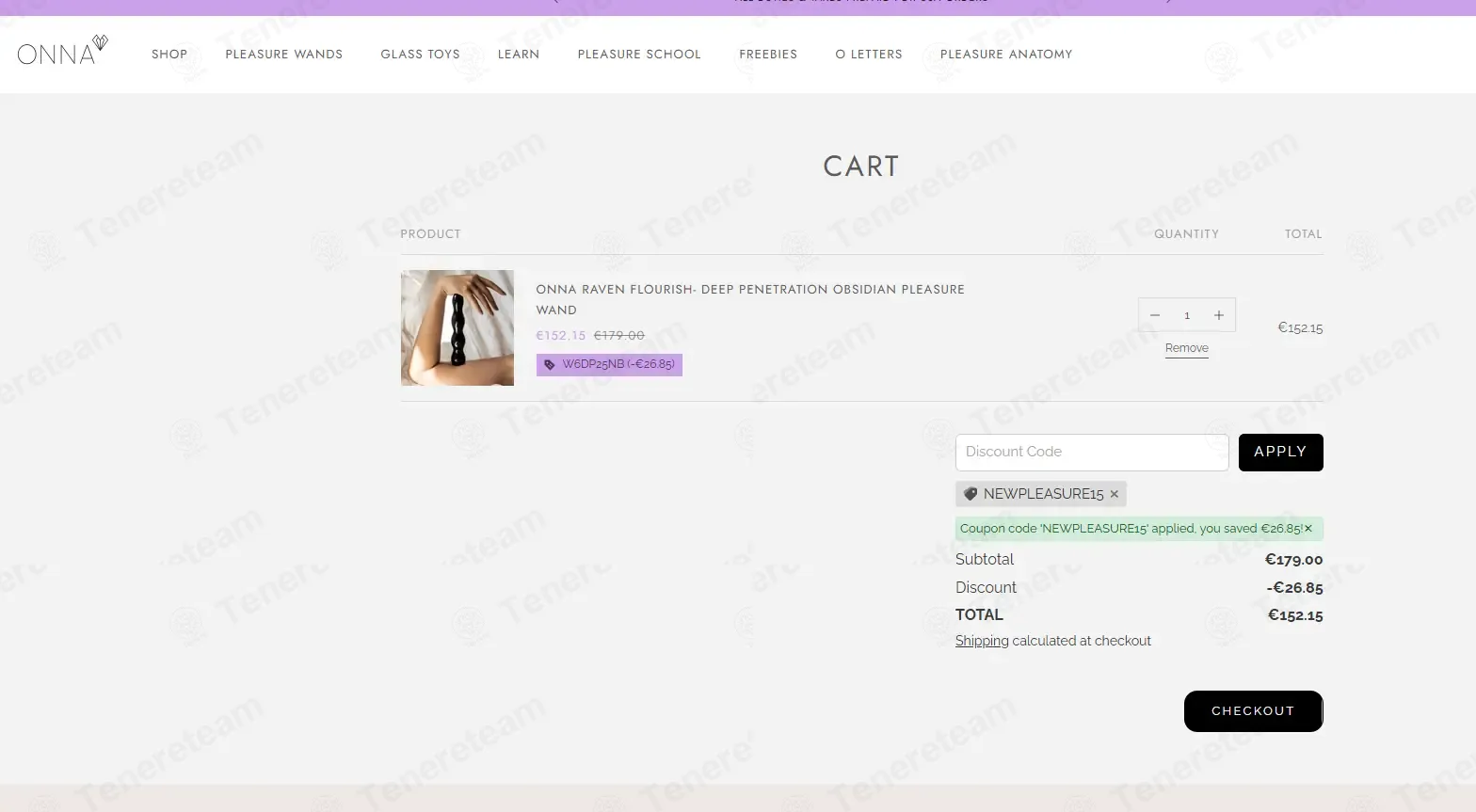Click the ONNA logo
This screenshot has height=812, width=1476.
click(x=62, y=52)
